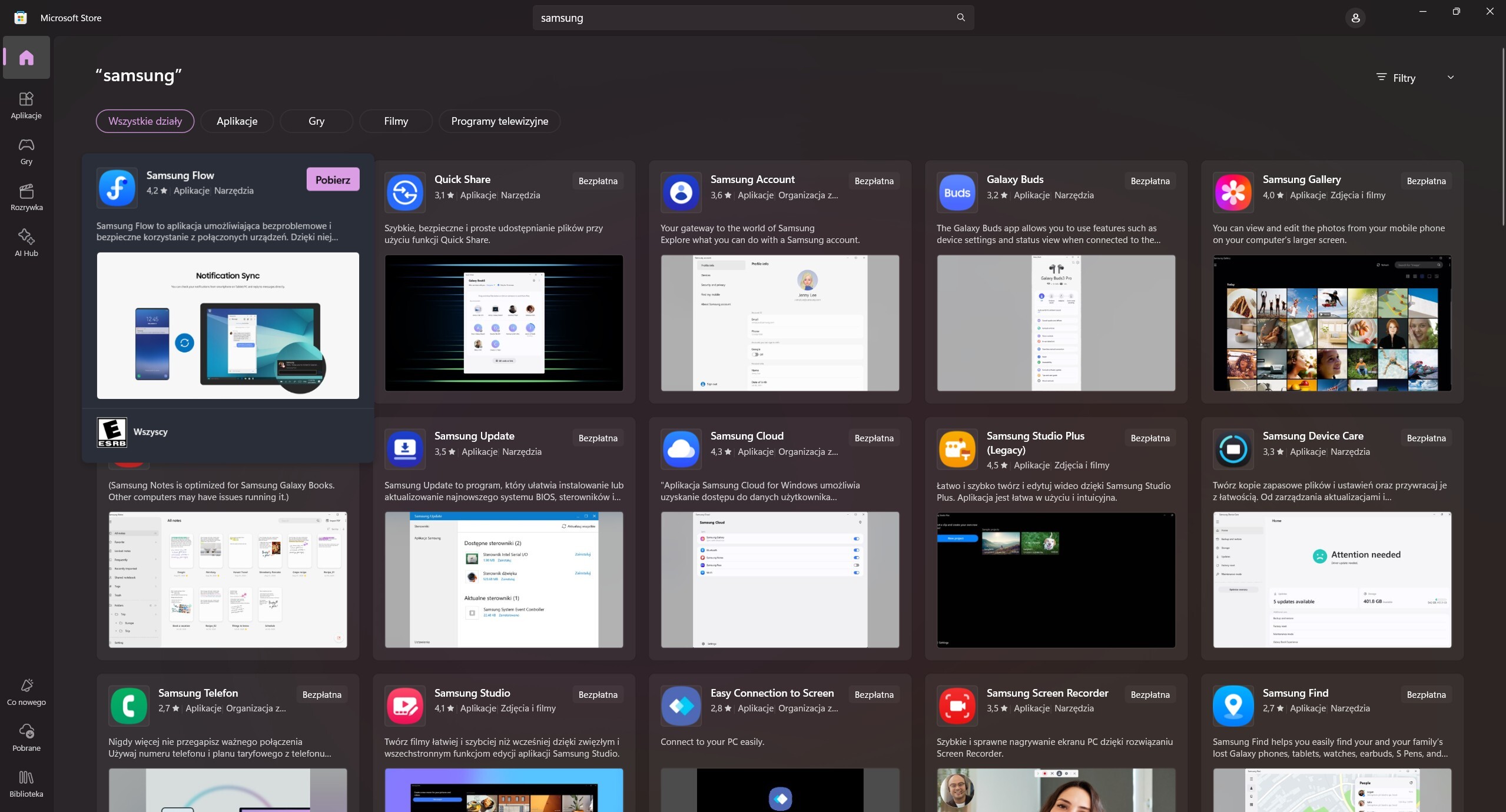Click the vertical scrollbar on right edge

coord(1502,137)
